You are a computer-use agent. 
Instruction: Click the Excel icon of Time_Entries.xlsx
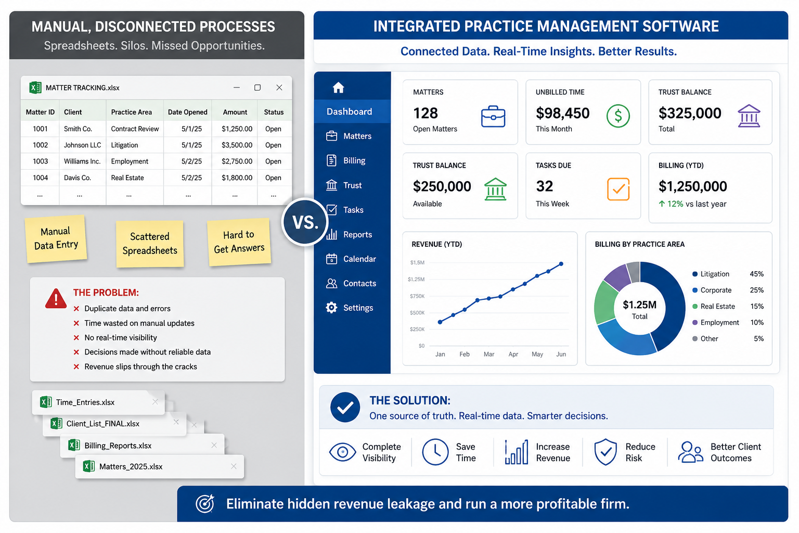(45, 402)
